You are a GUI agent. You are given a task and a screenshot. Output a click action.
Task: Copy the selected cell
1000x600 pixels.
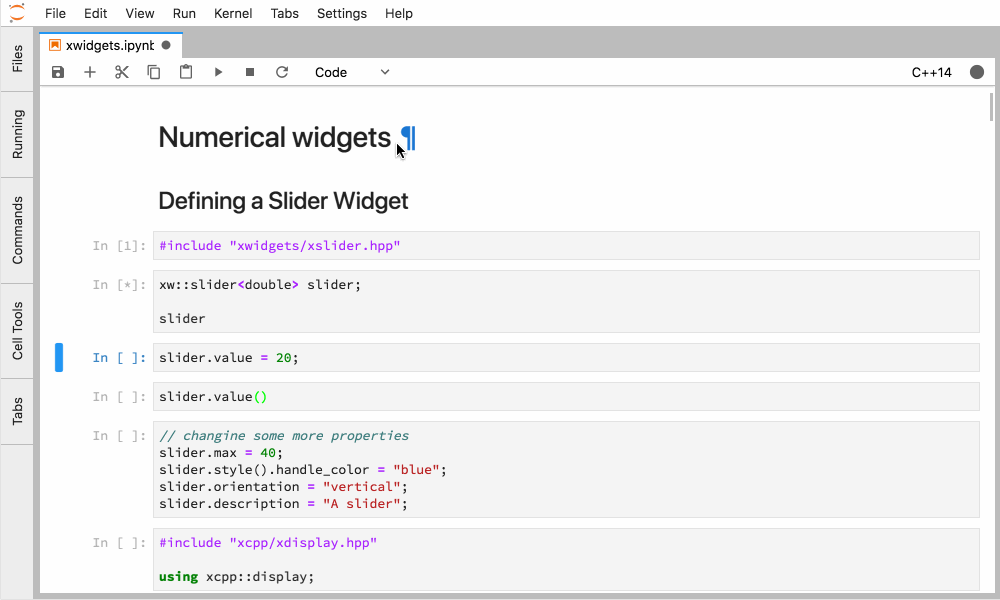[x=154, y=72]
